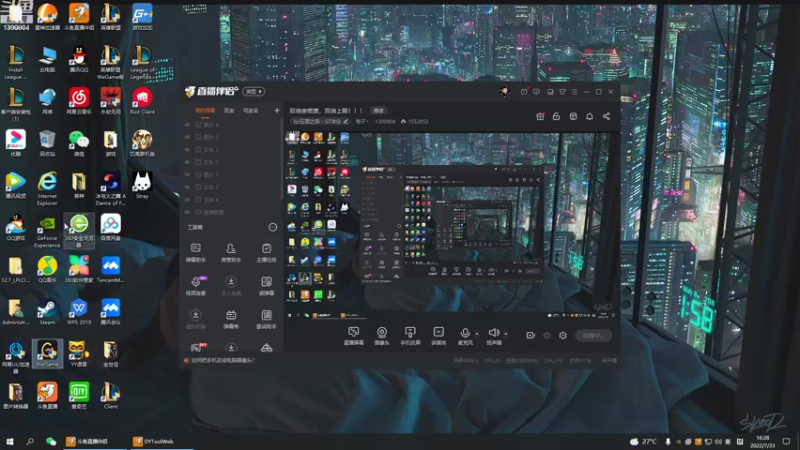Expand speaker options arrow

coord(506,334)
